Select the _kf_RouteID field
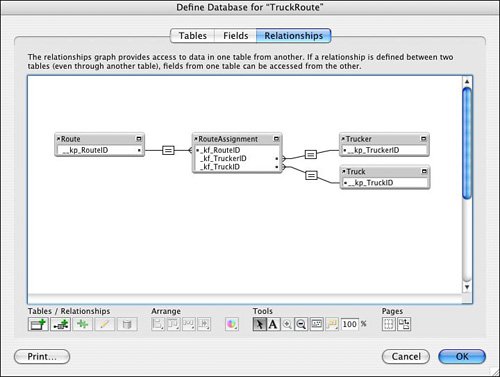The image size is (500, 377). pos(237,150)
